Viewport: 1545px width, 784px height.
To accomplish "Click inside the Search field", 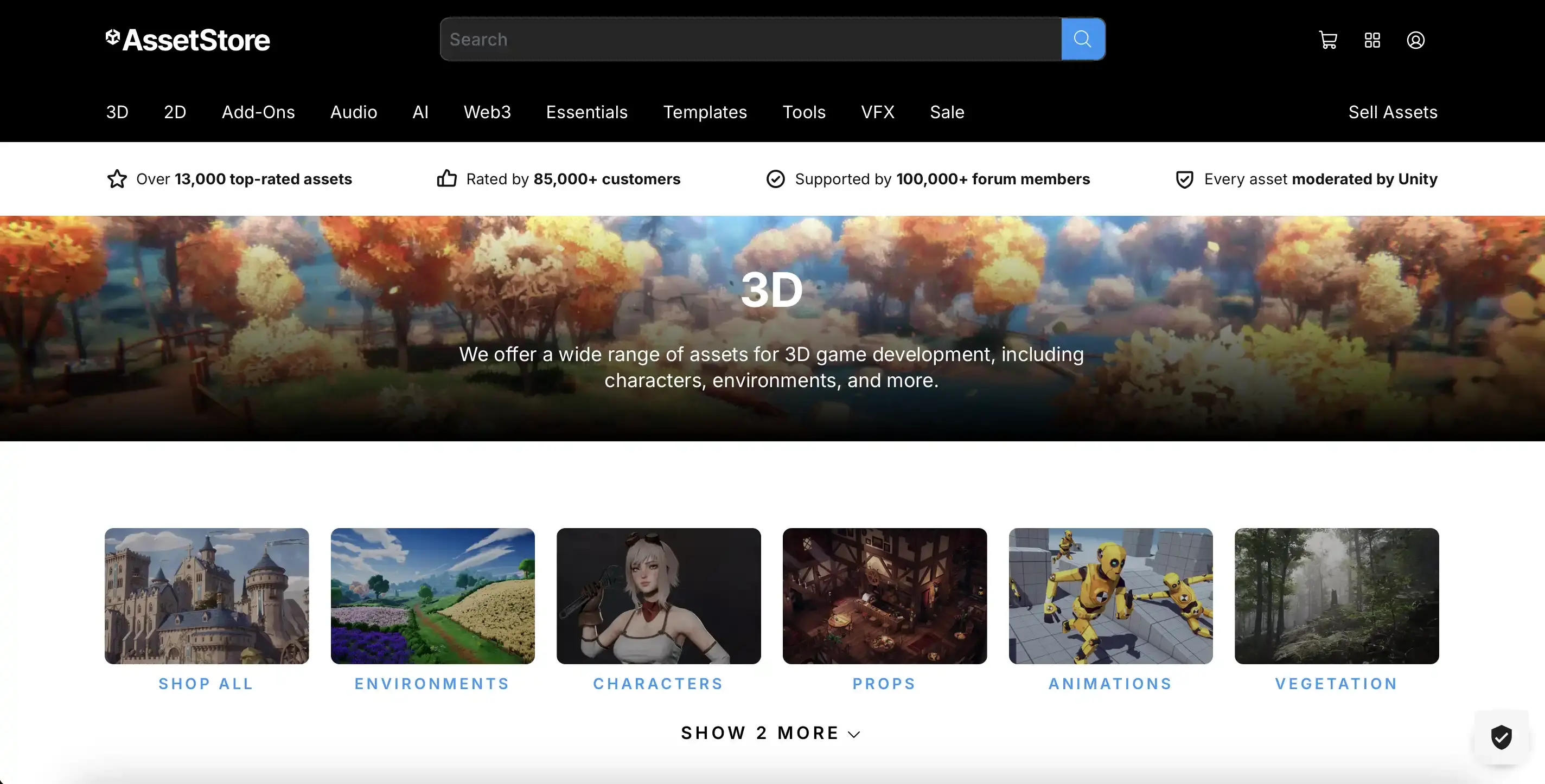I will tap(750, 39).
